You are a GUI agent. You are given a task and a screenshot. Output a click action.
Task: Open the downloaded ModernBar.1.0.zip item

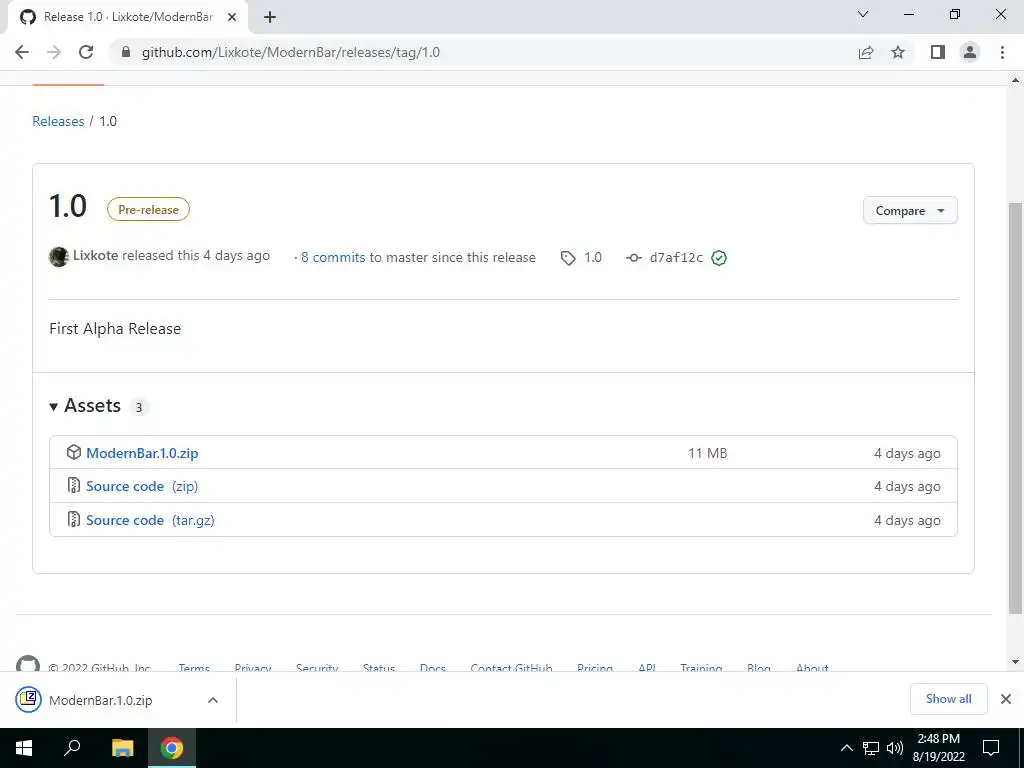point(101,700)
